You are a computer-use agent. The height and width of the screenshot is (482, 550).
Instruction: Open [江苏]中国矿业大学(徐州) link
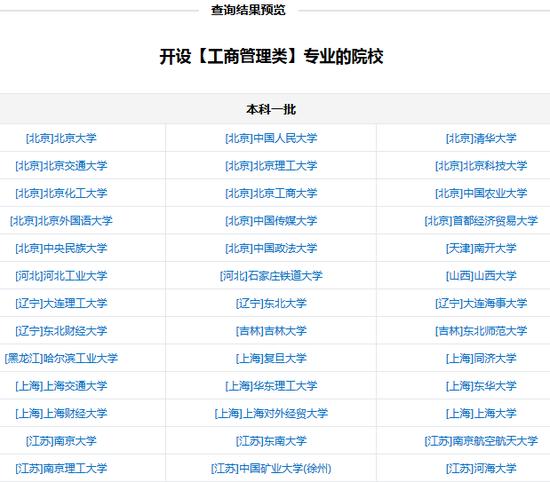(x=271, y=468)
